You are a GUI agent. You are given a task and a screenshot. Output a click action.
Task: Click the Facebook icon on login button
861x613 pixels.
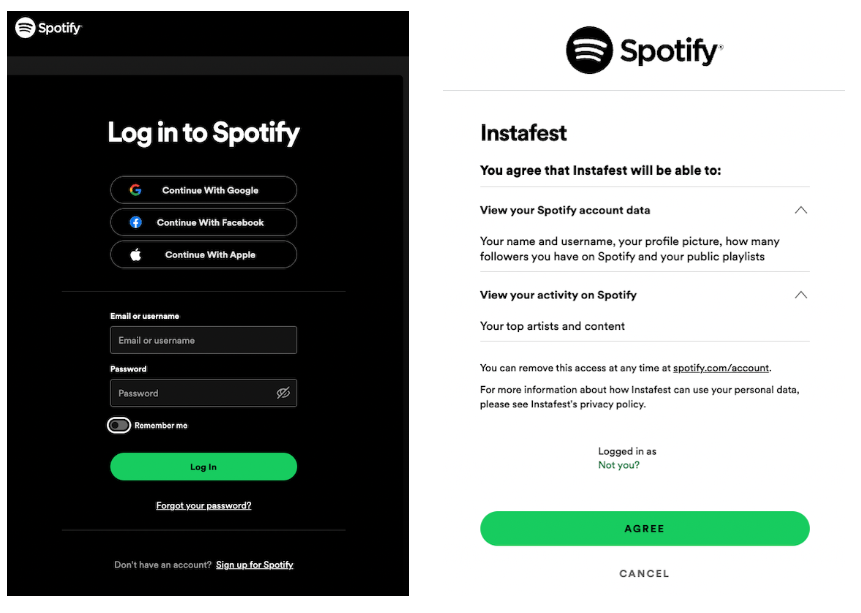click(135, 222)
